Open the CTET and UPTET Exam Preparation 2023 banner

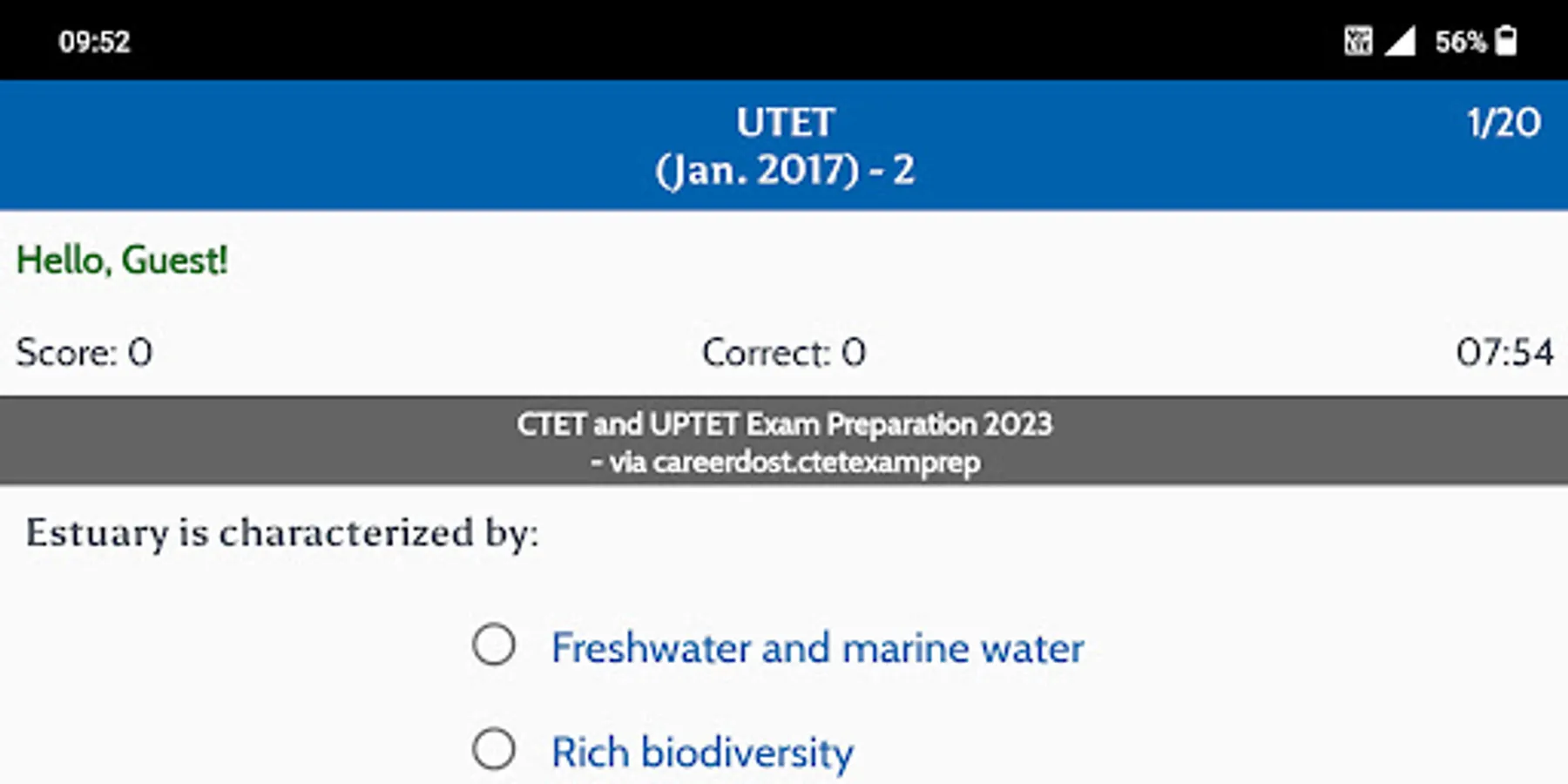(x=784, y=424)
